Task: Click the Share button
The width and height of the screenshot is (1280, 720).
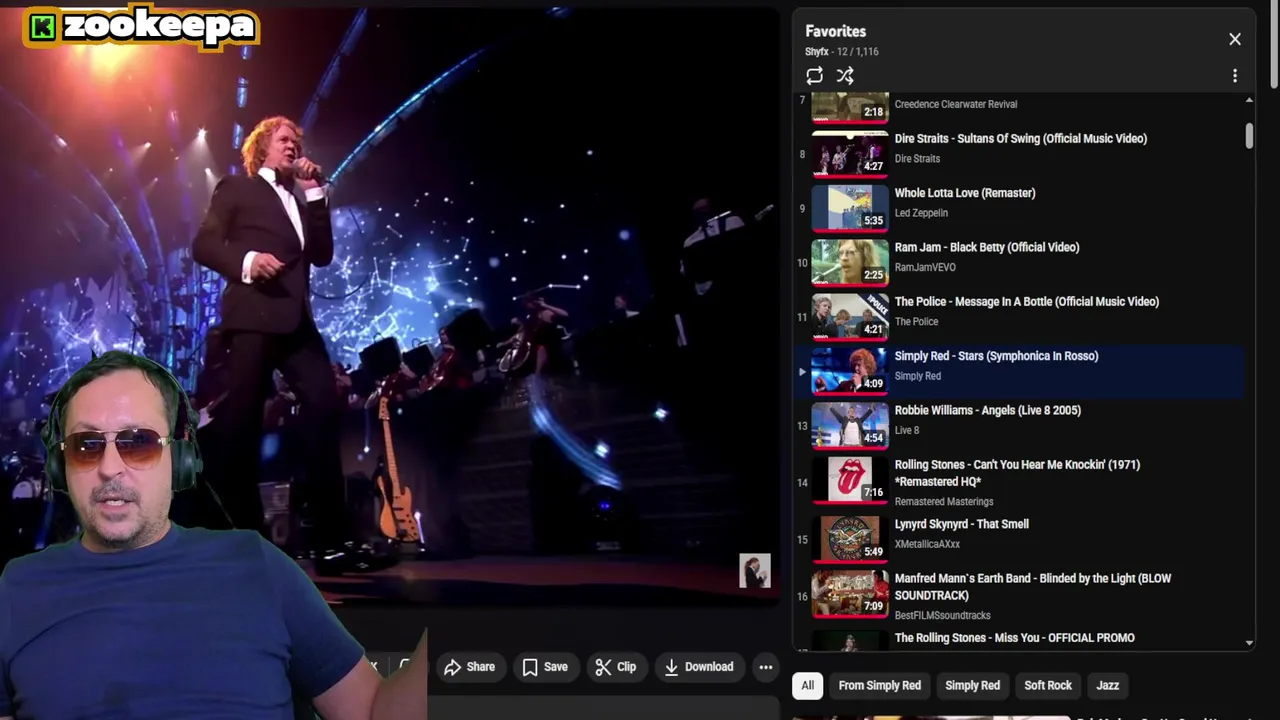Action: tap(470, 667)
